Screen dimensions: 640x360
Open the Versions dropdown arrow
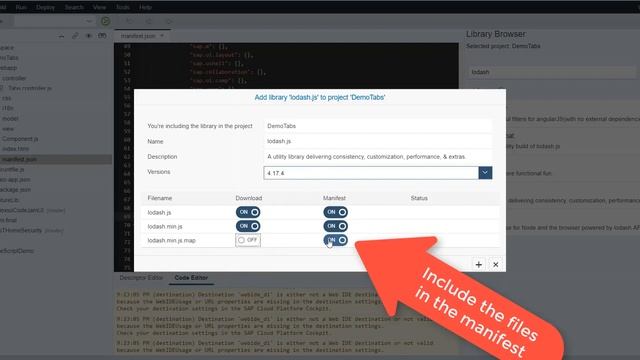tap(485, 173)
